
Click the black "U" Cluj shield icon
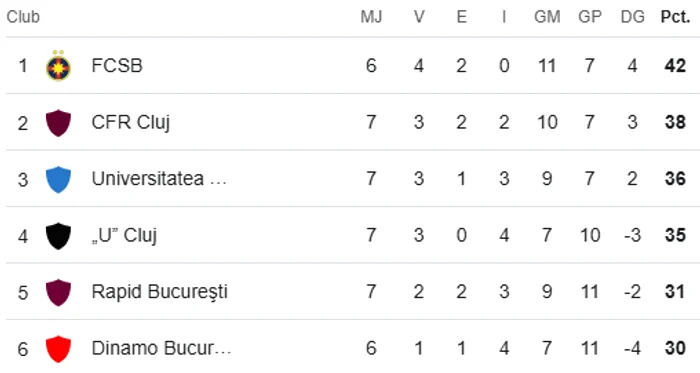pyautogui.click(x=58, y=236)
